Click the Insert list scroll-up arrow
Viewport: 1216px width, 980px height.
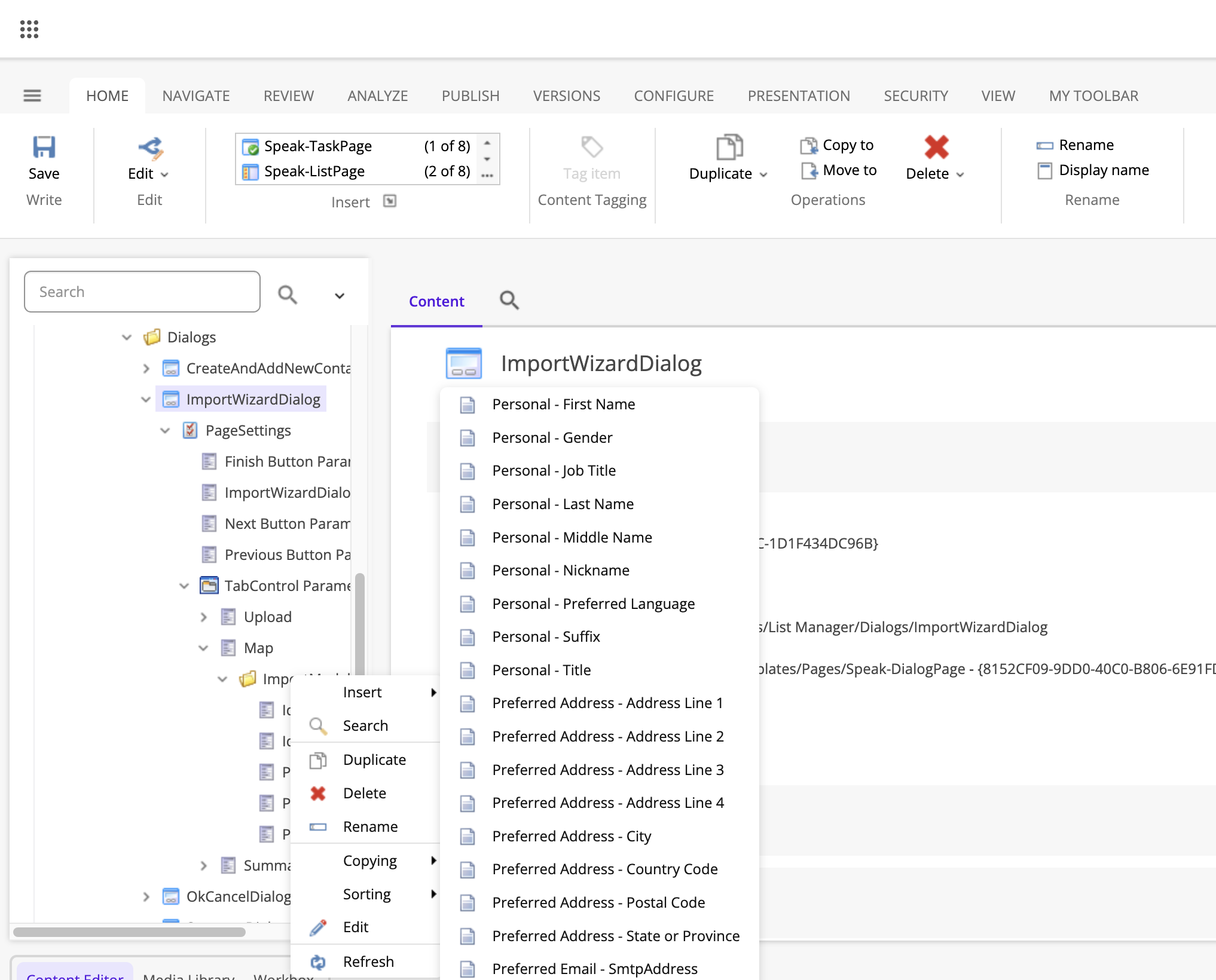coord(487,143)
